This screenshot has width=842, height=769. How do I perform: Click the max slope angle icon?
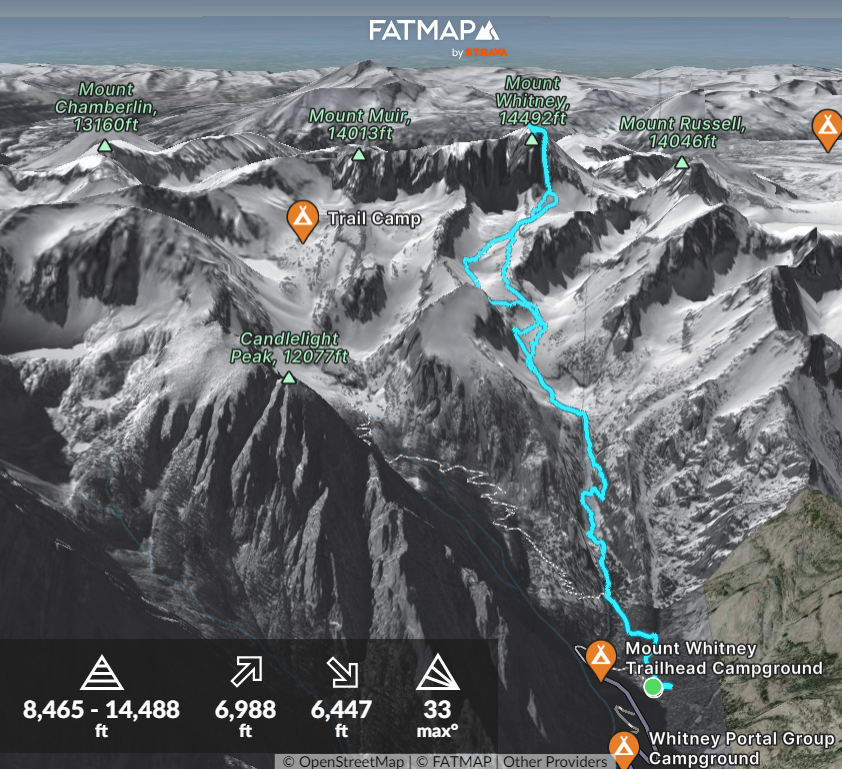(x=438, y=672)
